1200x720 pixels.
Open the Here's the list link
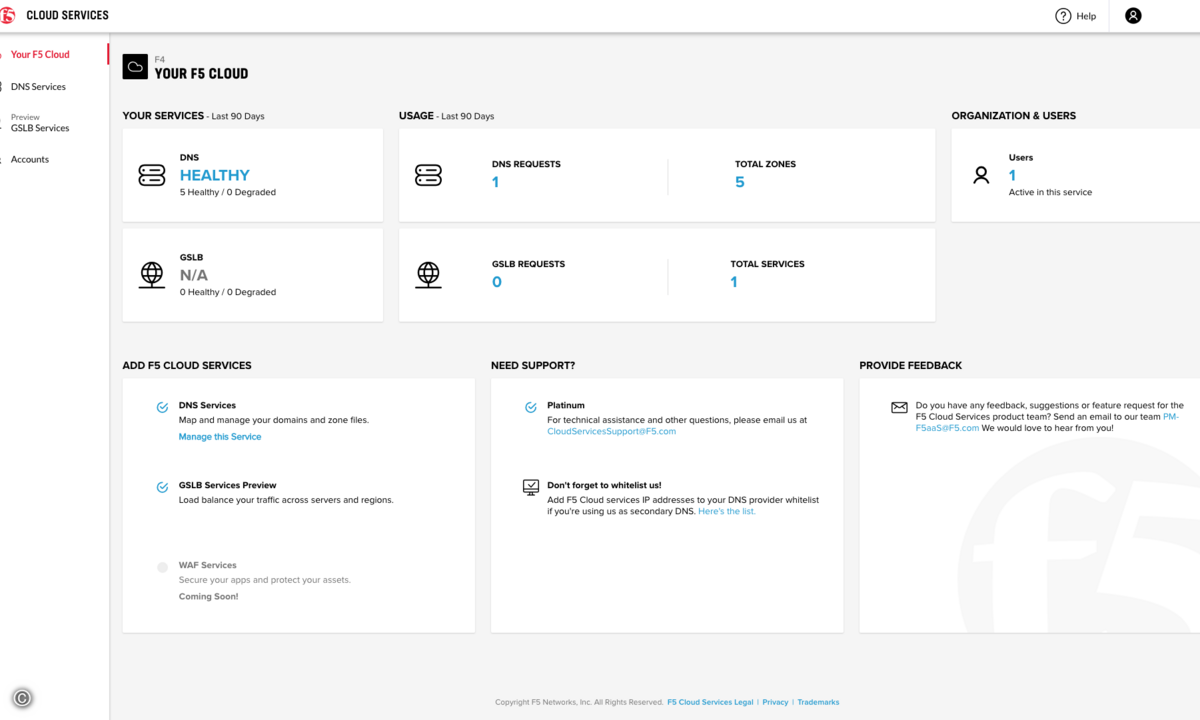pos(727,511)
